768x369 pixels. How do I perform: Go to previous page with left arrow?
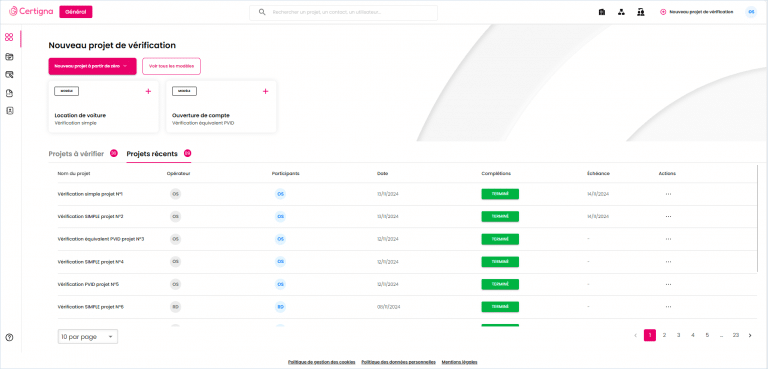pos(635,336)
